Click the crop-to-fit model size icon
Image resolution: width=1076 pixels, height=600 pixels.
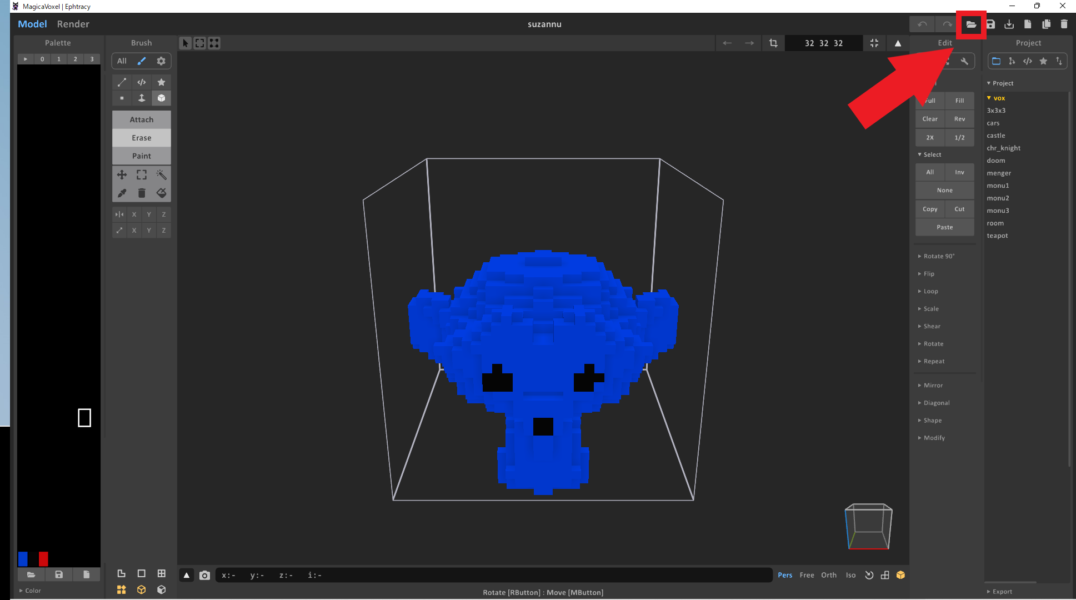(773, 43)
